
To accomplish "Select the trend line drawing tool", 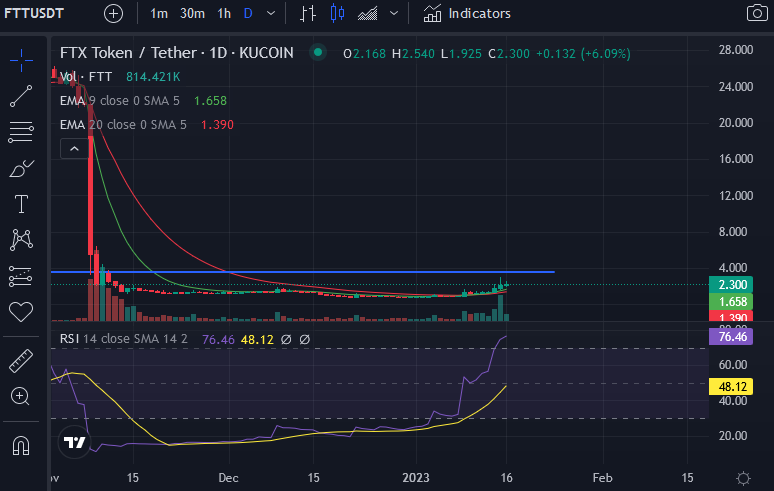I will click(21, 96).
